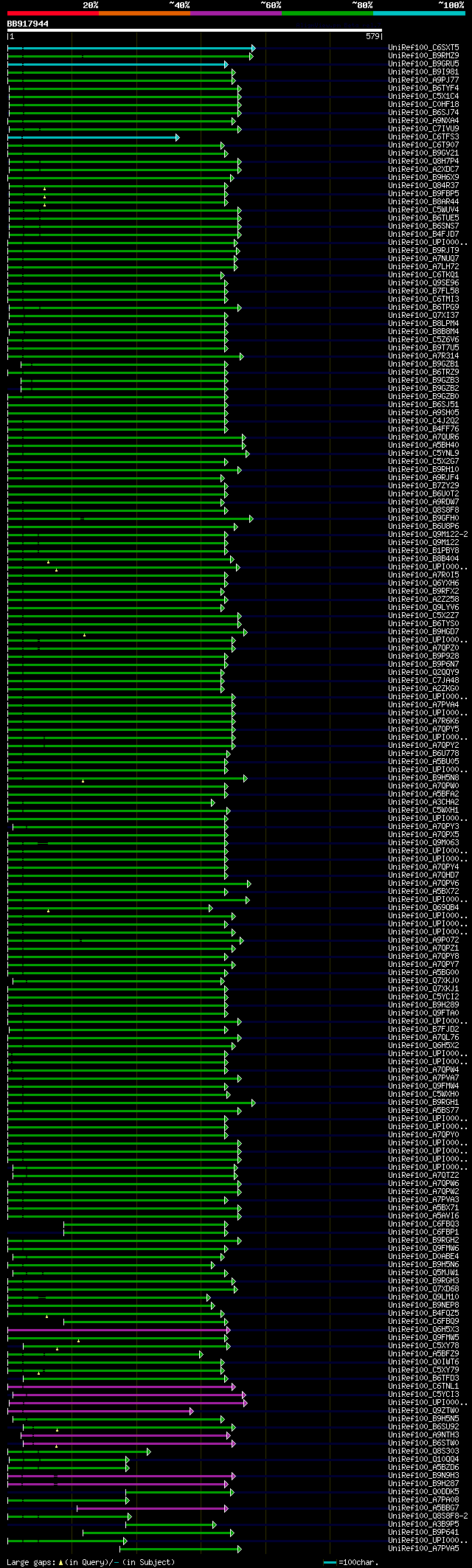Select the label UniRef100_C7IVU9
472x1568 pixels.
(x=423, y=128)
